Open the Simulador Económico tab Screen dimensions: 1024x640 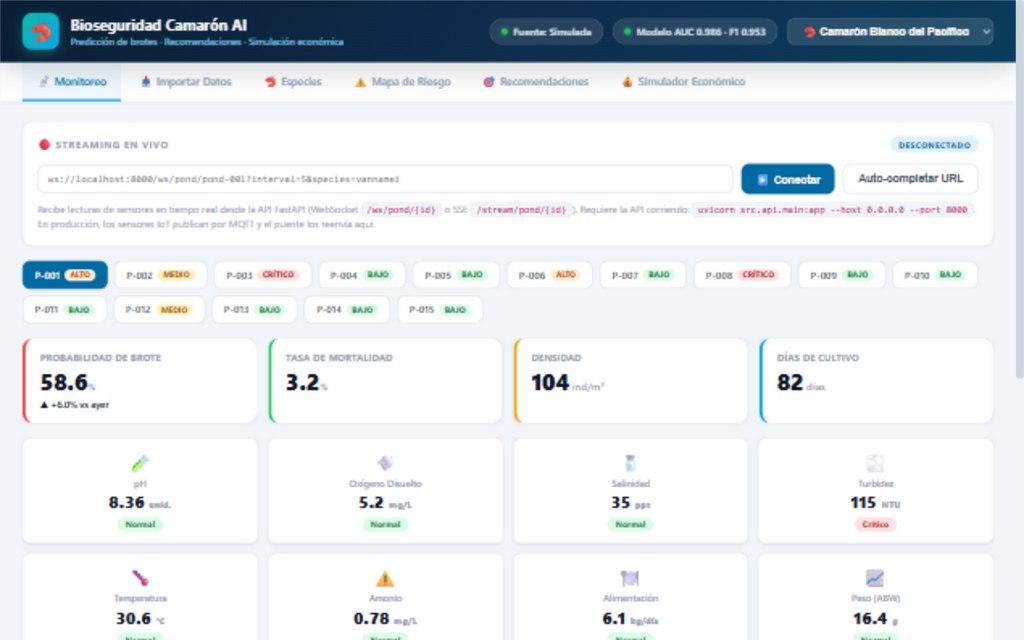tap(684, 82)
